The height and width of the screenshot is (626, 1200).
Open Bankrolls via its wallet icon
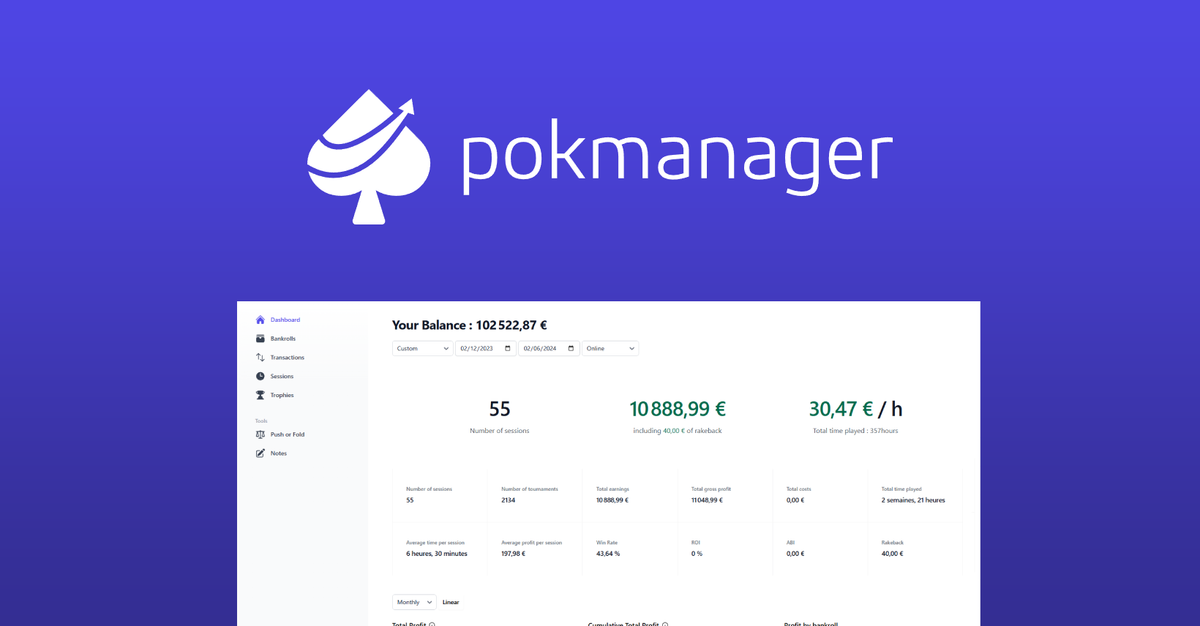pyautogui.click(x=261, y=339)
